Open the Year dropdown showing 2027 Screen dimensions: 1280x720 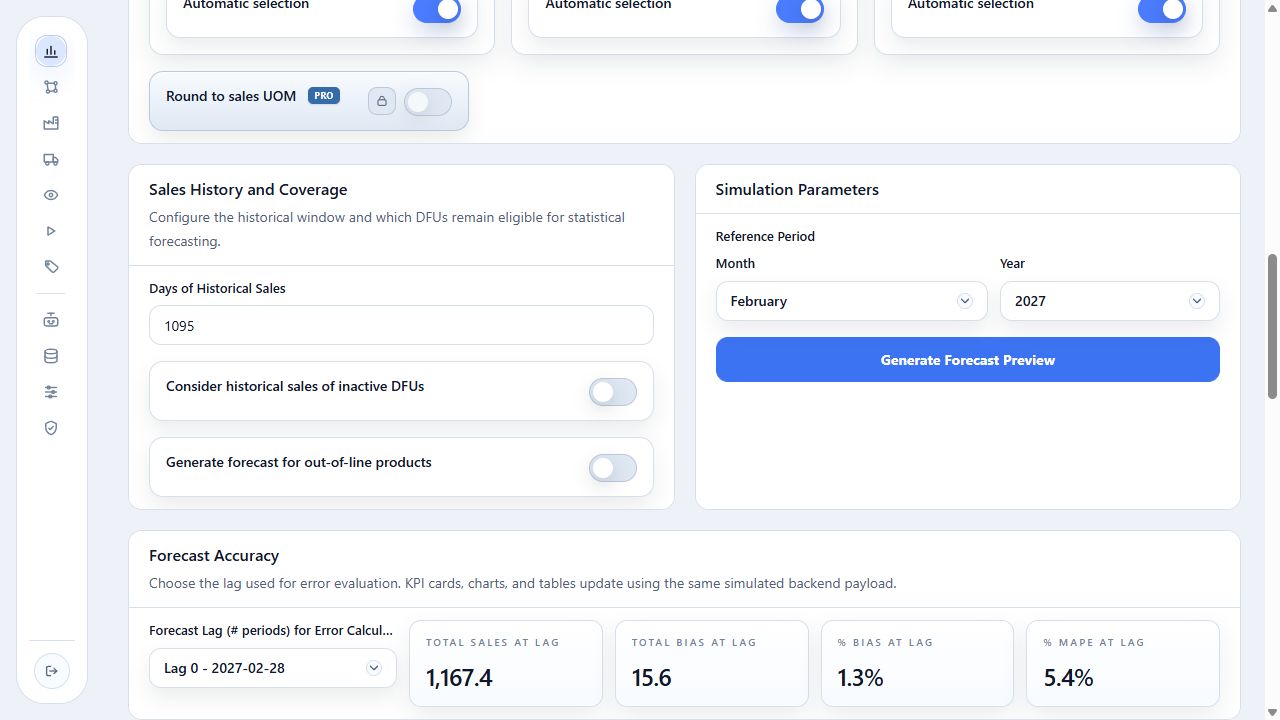coord(1110,301)
